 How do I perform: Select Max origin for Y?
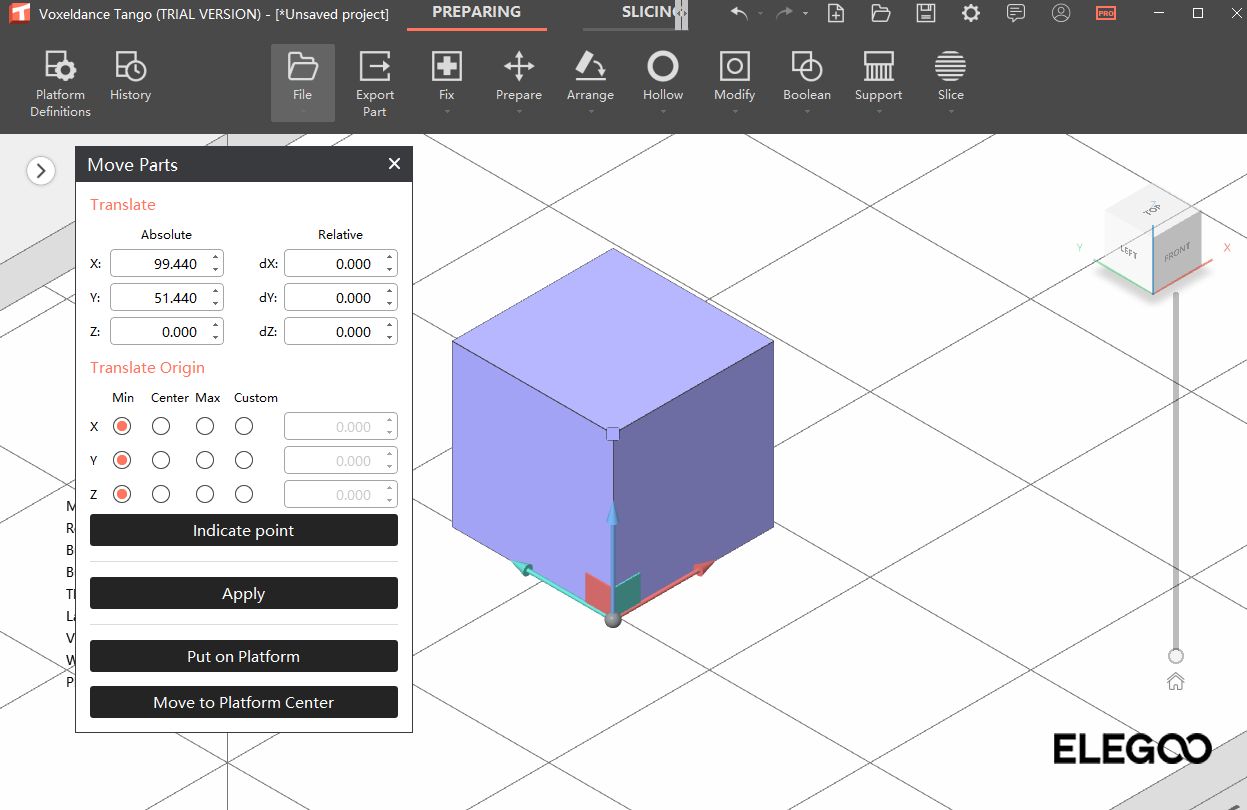(205, 460)
